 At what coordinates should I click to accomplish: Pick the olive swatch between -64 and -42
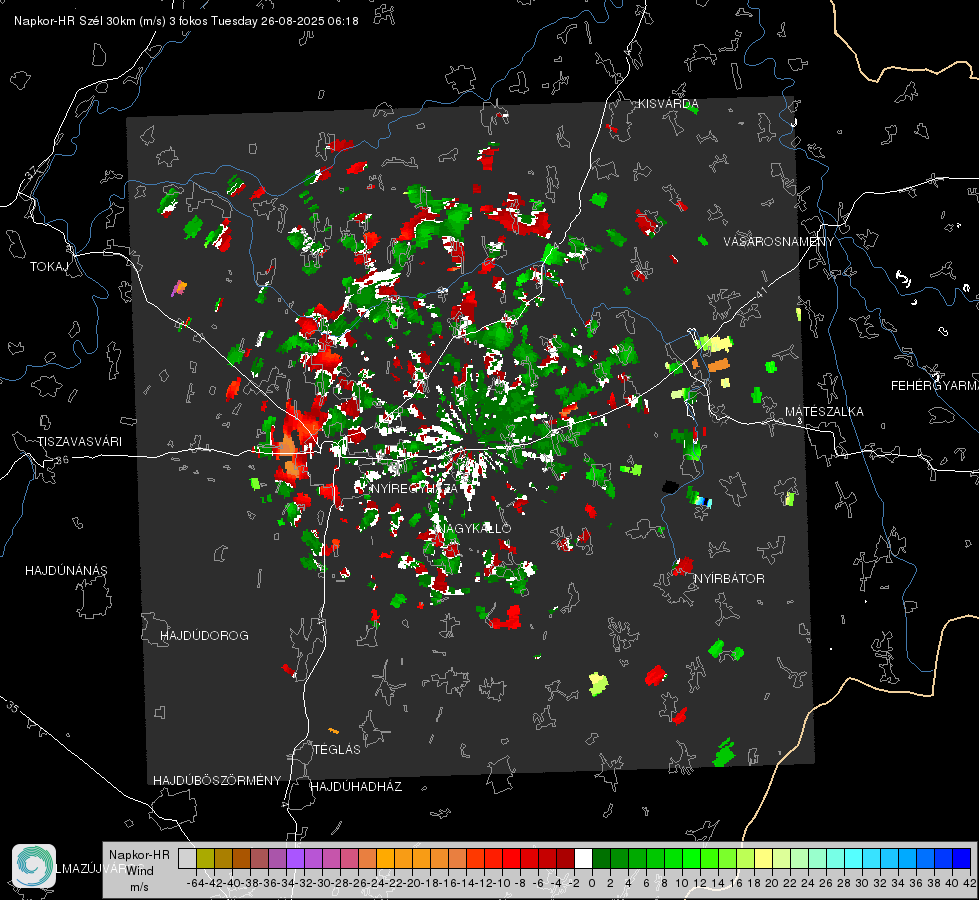tap(205, 858)
